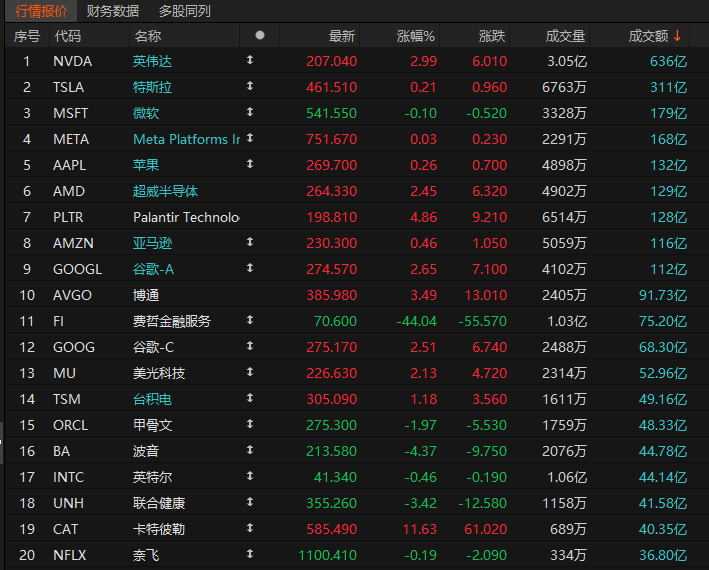
Task: Click the up-down marker icon in INTC row
Action: click(x=250, y=476)
